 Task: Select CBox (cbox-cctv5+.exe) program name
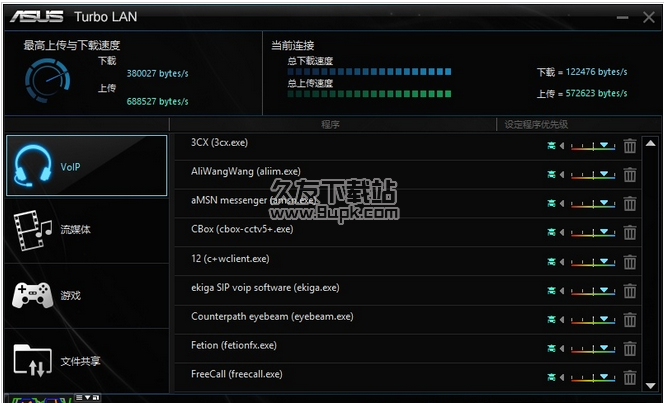coord(242,229)
